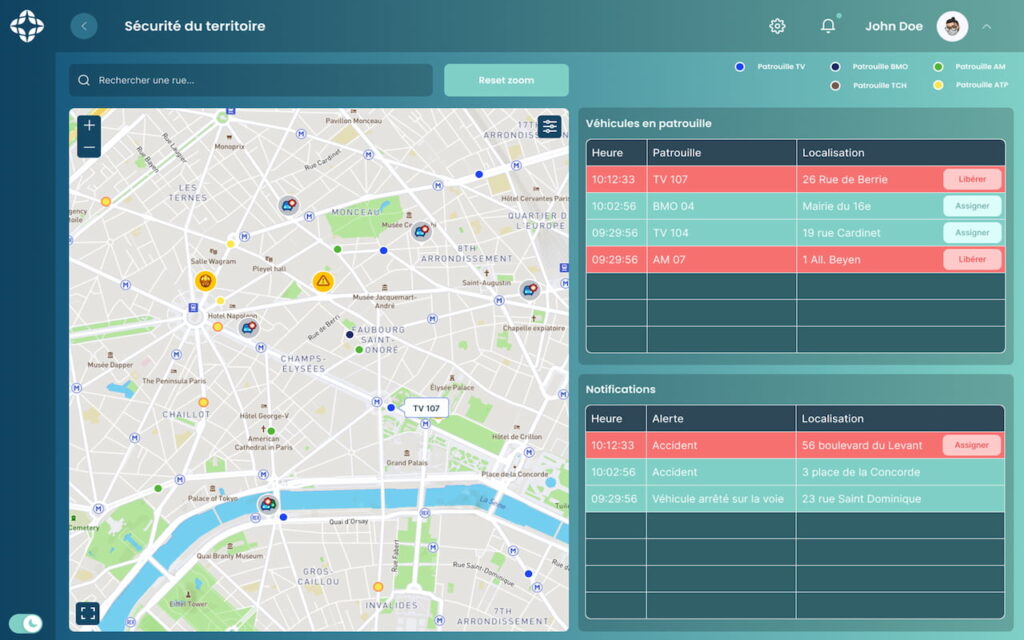
Task: Open the notifications bell
Action: click(828, 25)
